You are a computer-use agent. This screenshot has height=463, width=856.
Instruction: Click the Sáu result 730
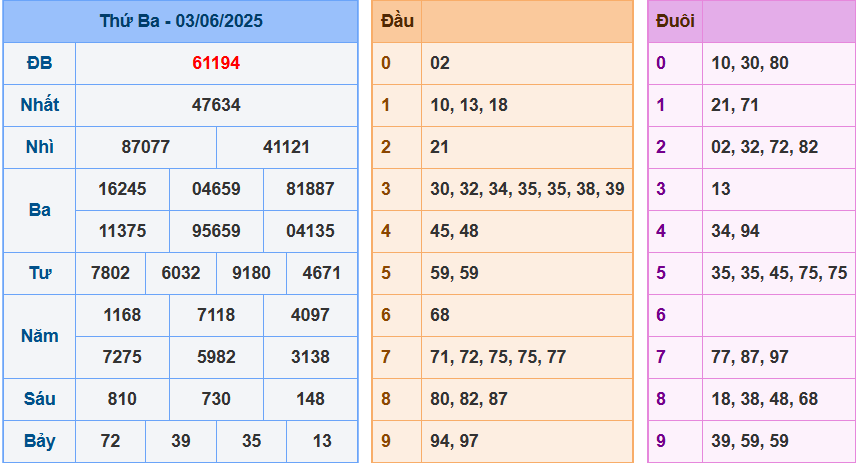[216, 399]
